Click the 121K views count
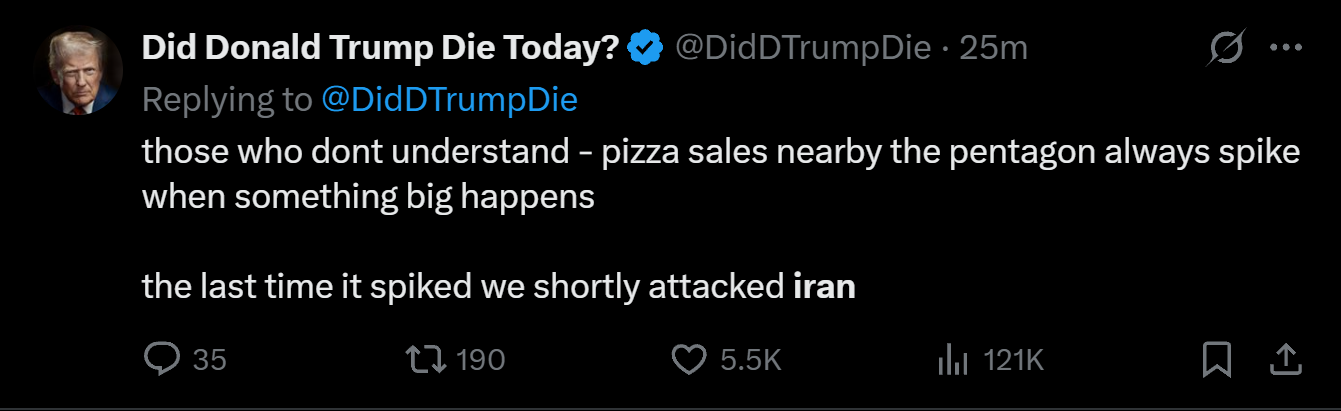 [x=1014, y=360]
